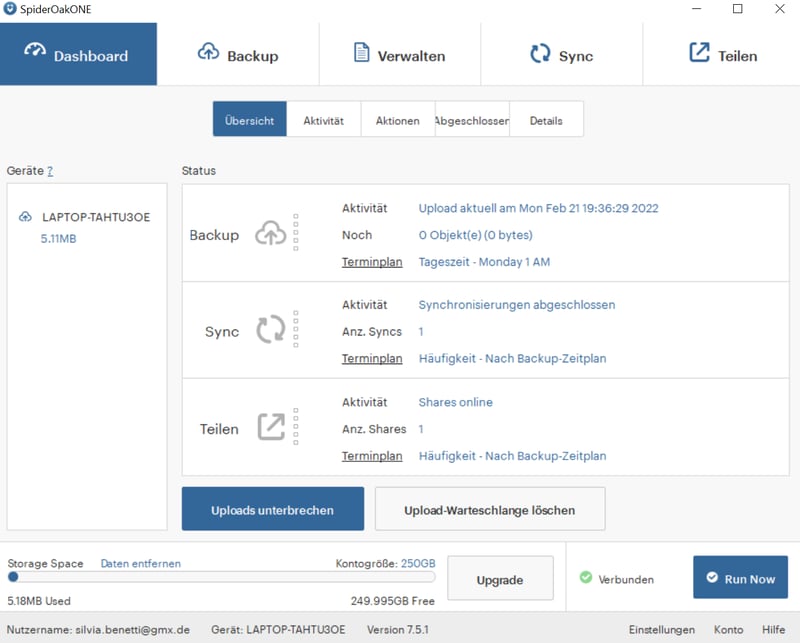Screen dimensions: 800x643
Task: Click the Storage Space usage bar
Action: click(221, 577)
